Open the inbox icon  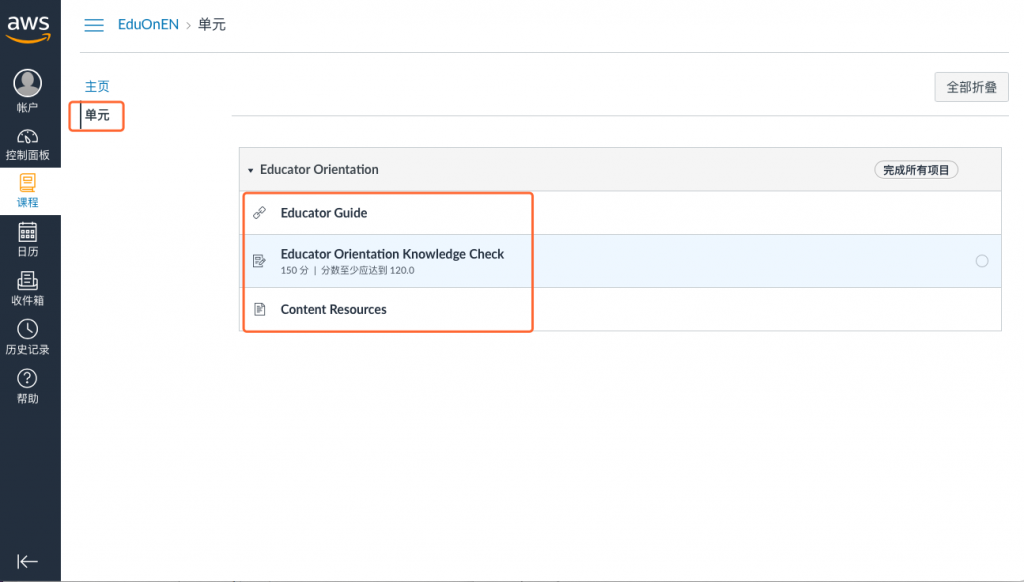pyautogui.click(x=28, y=281)
